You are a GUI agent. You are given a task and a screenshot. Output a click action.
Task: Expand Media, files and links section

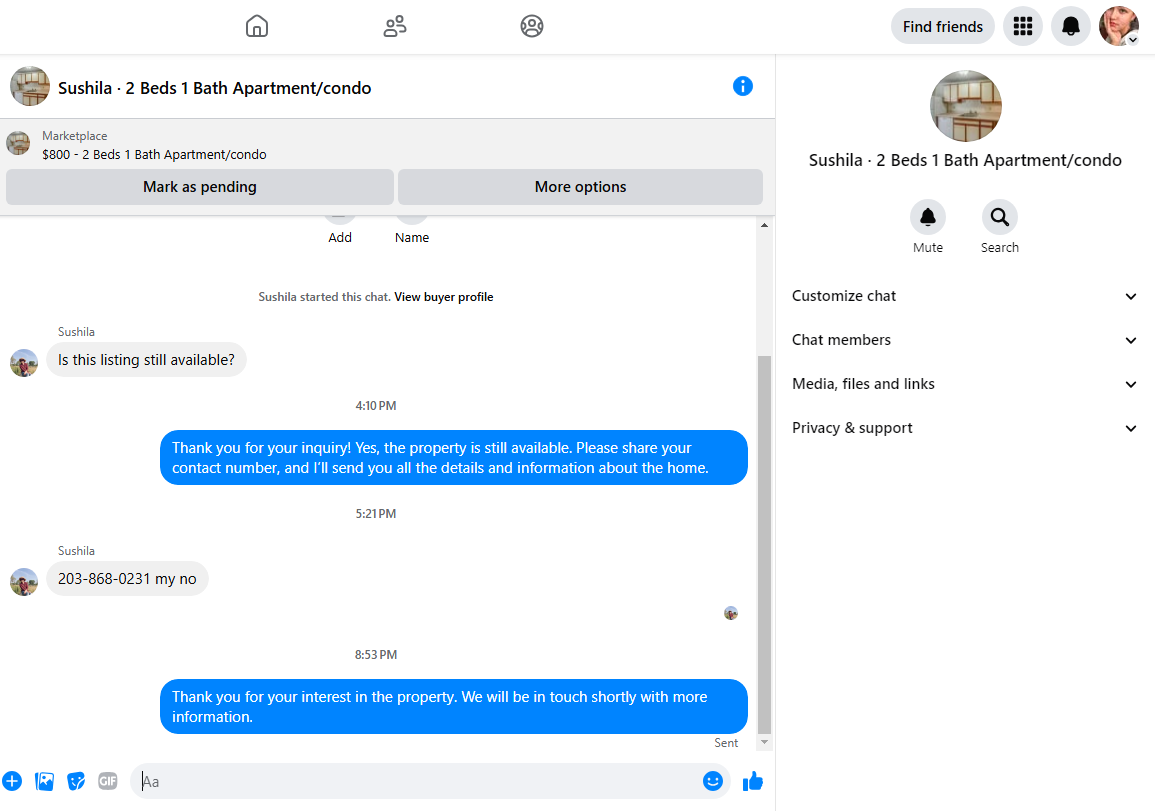click(964, 384)
